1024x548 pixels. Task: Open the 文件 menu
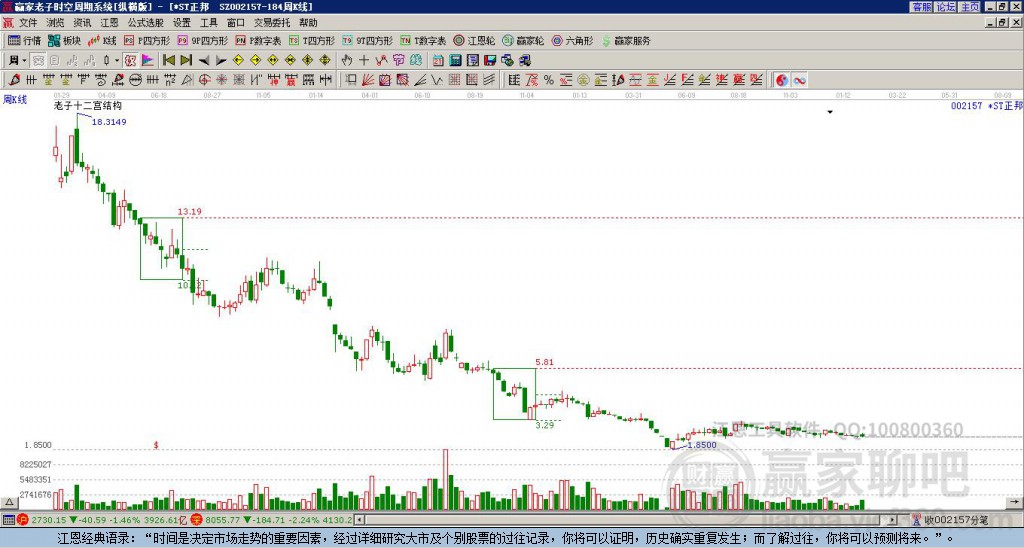[x=27, y=23]
